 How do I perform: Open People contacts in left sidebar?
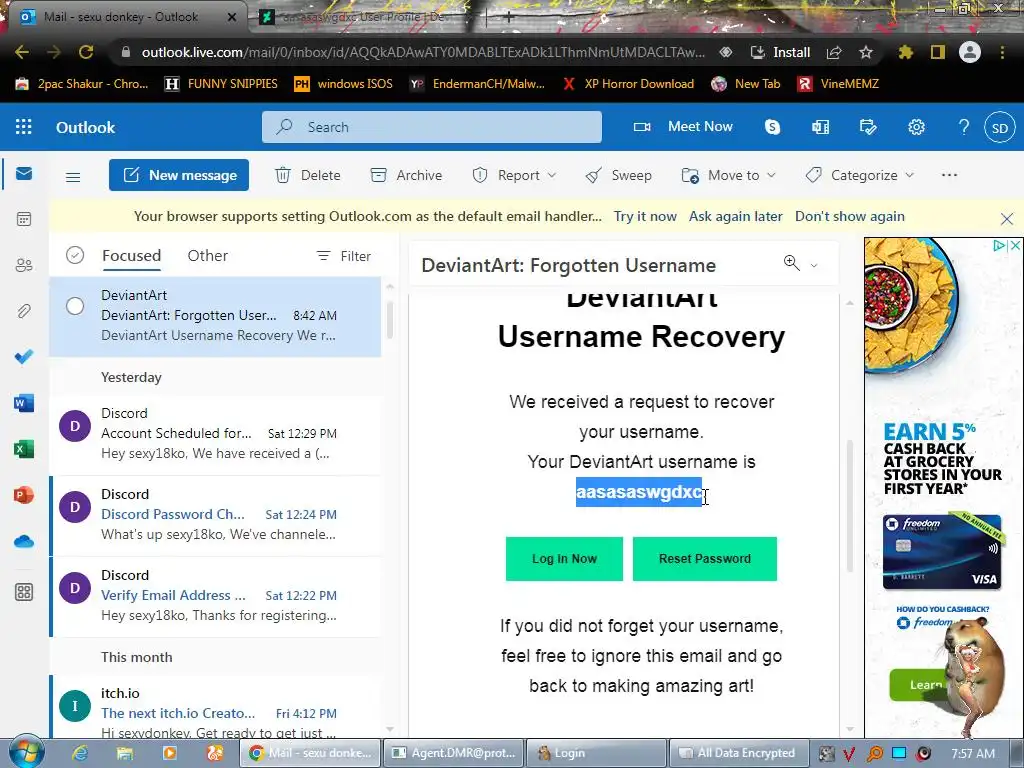(x=24, y=265)
